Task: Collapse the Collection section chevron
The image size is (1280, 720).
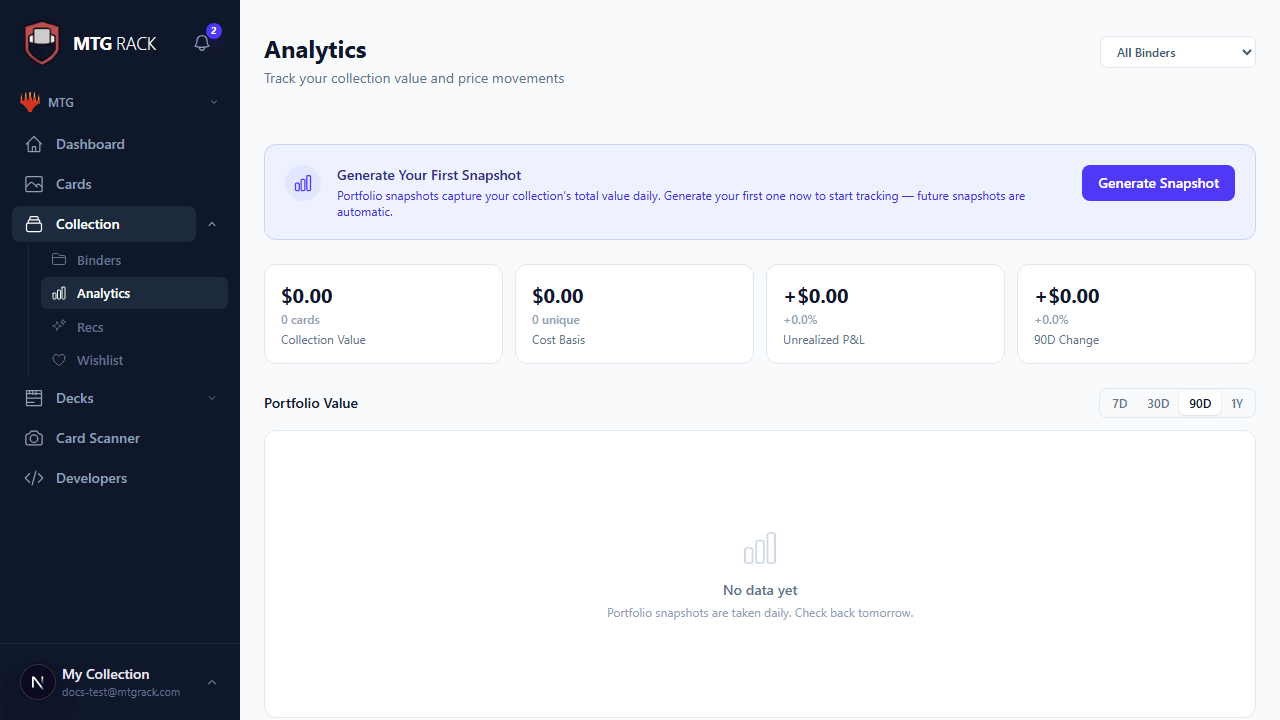Action: click(x=212, y=224)
